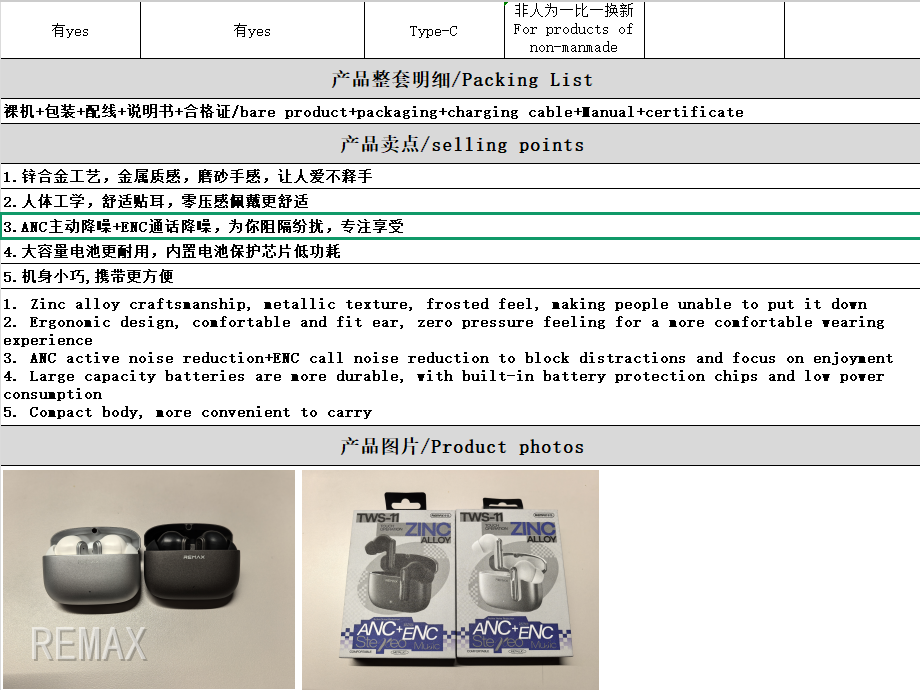Select the TWS-11 Zinc Alloy packaging boxes photo
920x690 pixels.
[x=451, y=580]
